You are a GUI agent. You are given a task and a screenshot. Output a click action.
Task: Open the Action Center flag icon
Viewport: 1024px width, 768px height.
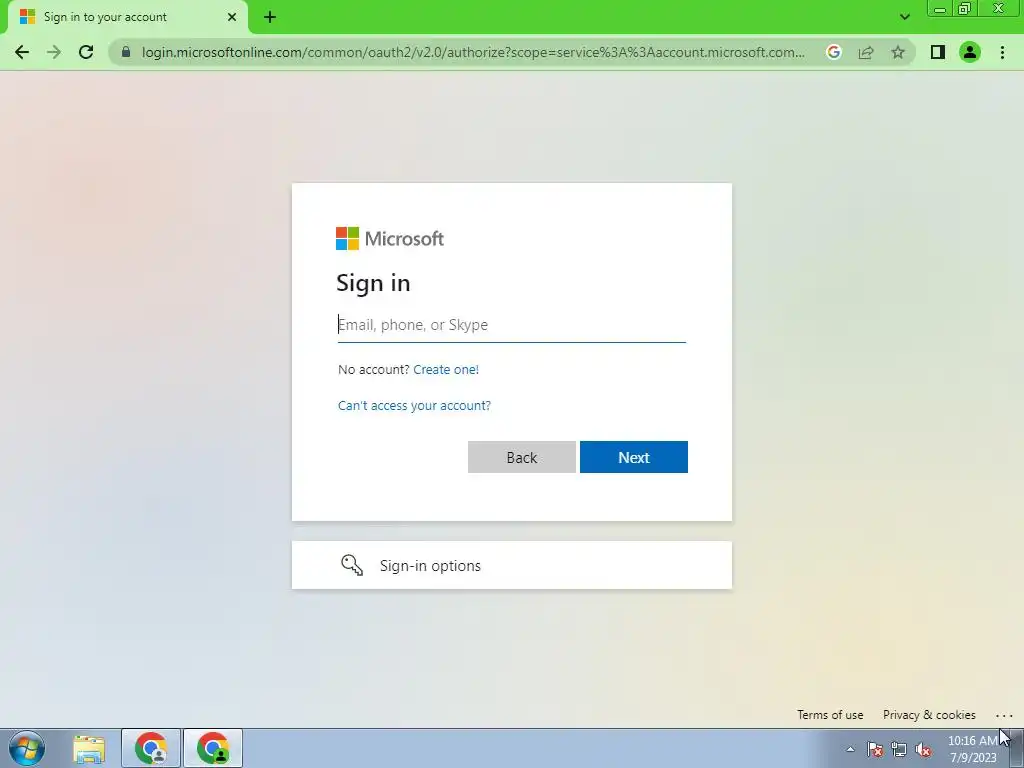(875, 749)
